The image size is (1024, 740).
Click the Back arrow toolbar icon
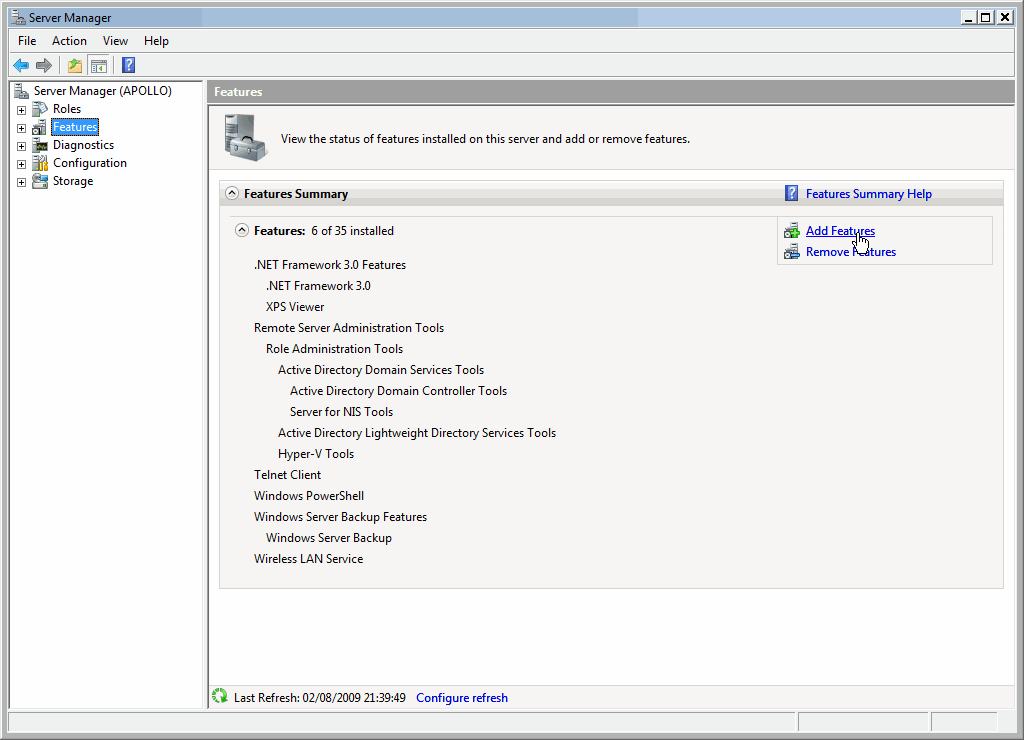pos(21,65)
